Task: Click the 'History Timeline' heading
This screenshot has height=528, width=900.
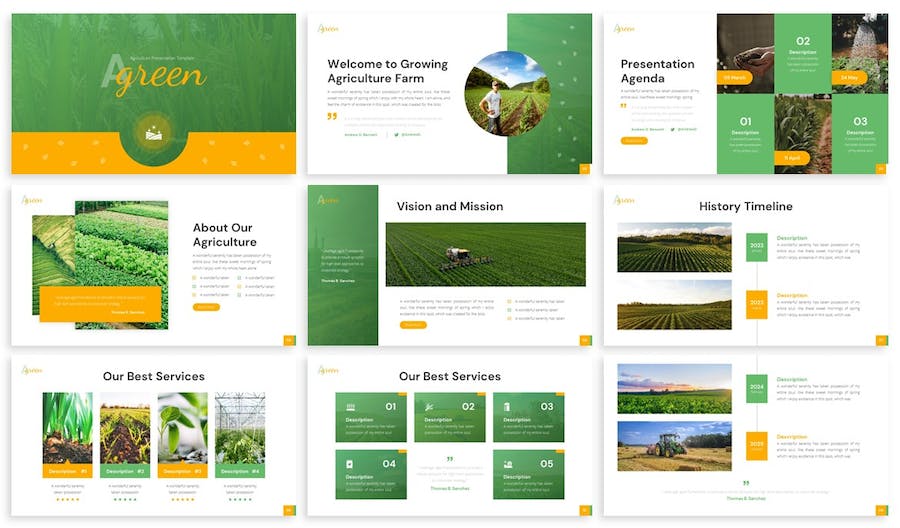Action: (746, 206)
